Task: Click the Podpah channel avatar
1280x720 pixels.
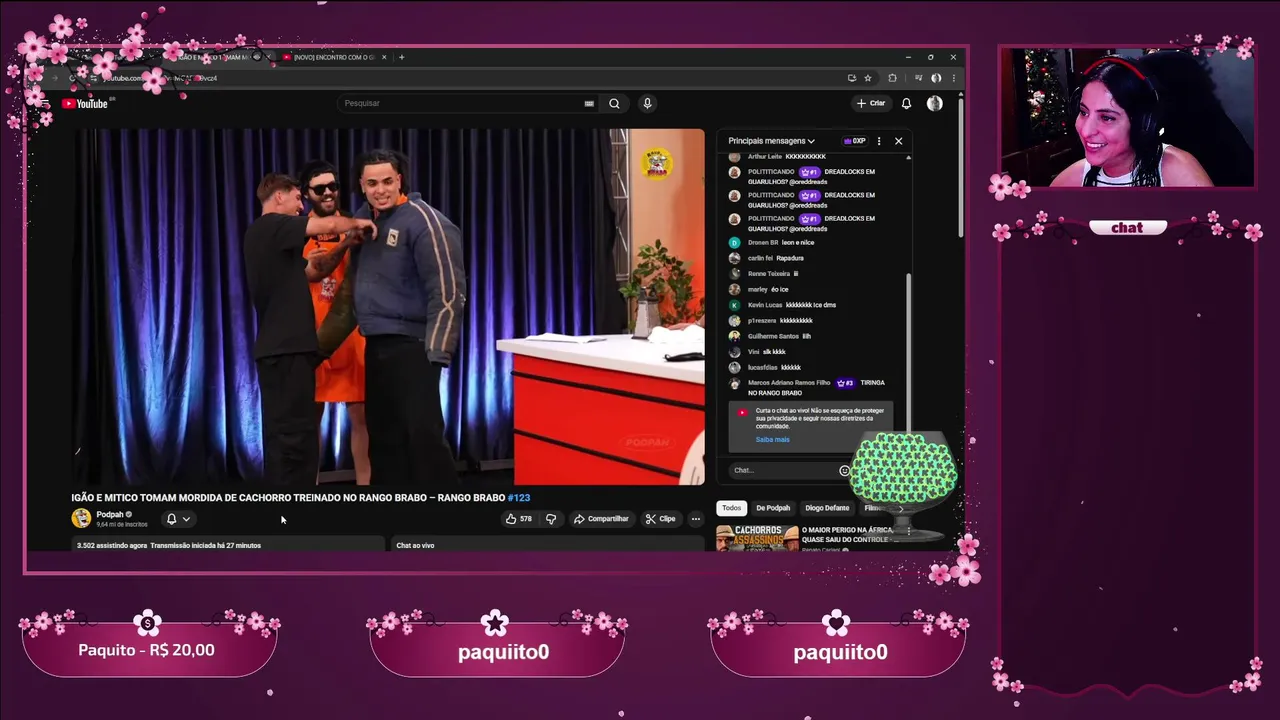Action: [81, 518]
